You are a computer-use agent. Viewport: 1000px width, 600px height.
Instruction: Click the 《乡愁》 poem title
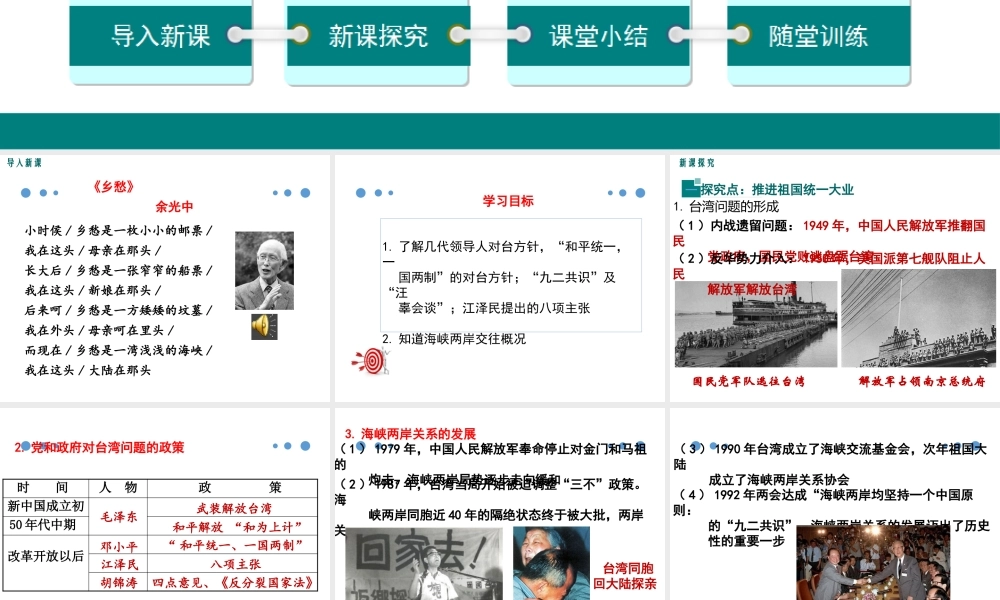(111, 186)
